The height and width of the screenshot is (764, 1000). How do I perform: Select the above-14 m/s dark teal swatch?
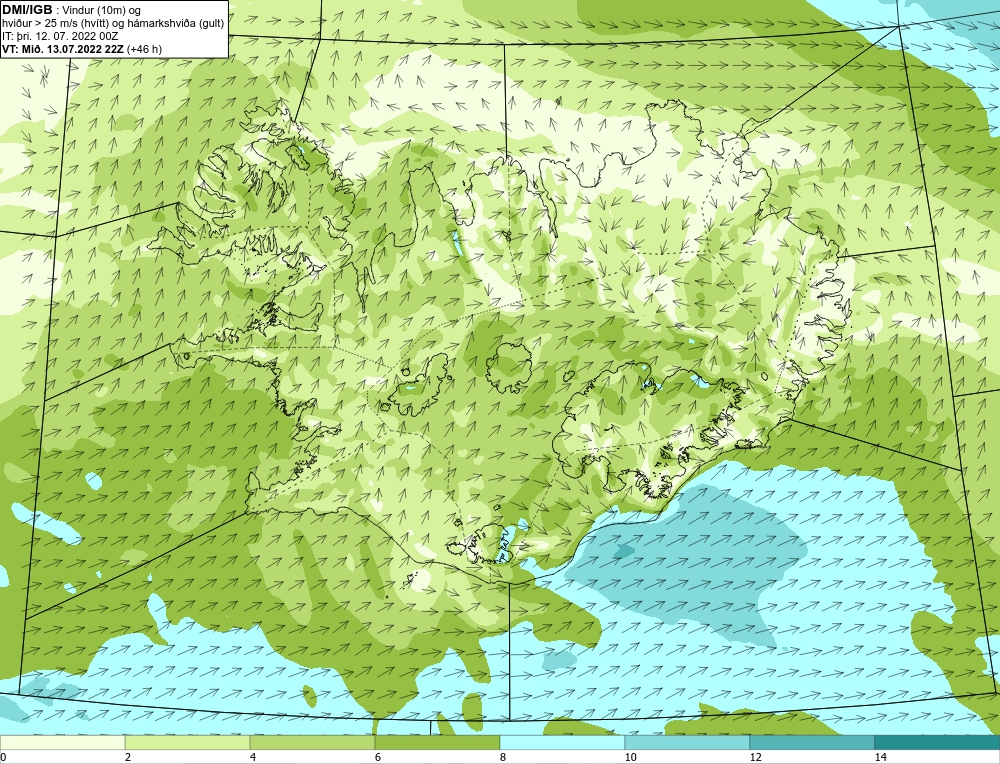click(x=938, y=742)
